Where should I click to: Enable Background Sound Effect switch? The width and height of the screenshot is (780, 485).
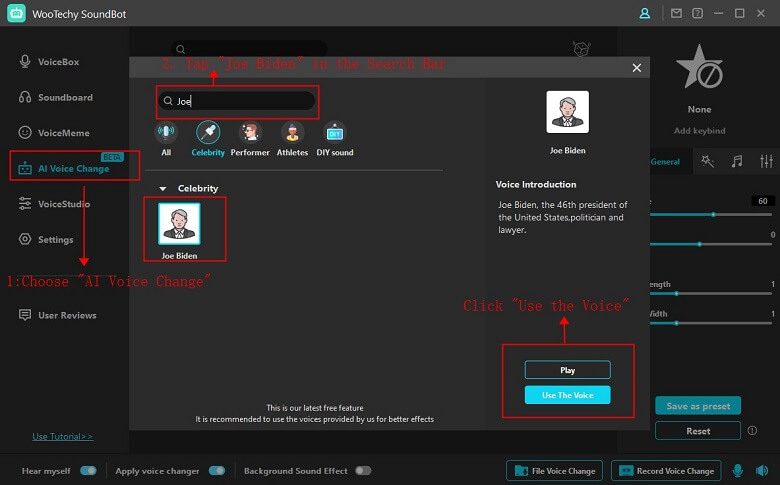click(363, 471)
